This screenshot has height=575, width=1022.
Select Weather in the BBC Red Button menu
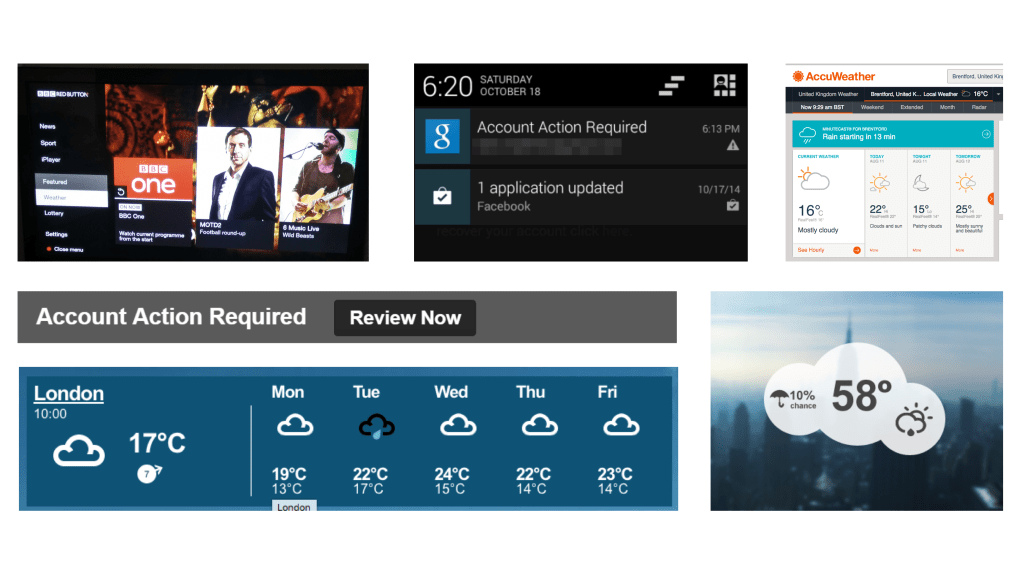pos(55,198)
